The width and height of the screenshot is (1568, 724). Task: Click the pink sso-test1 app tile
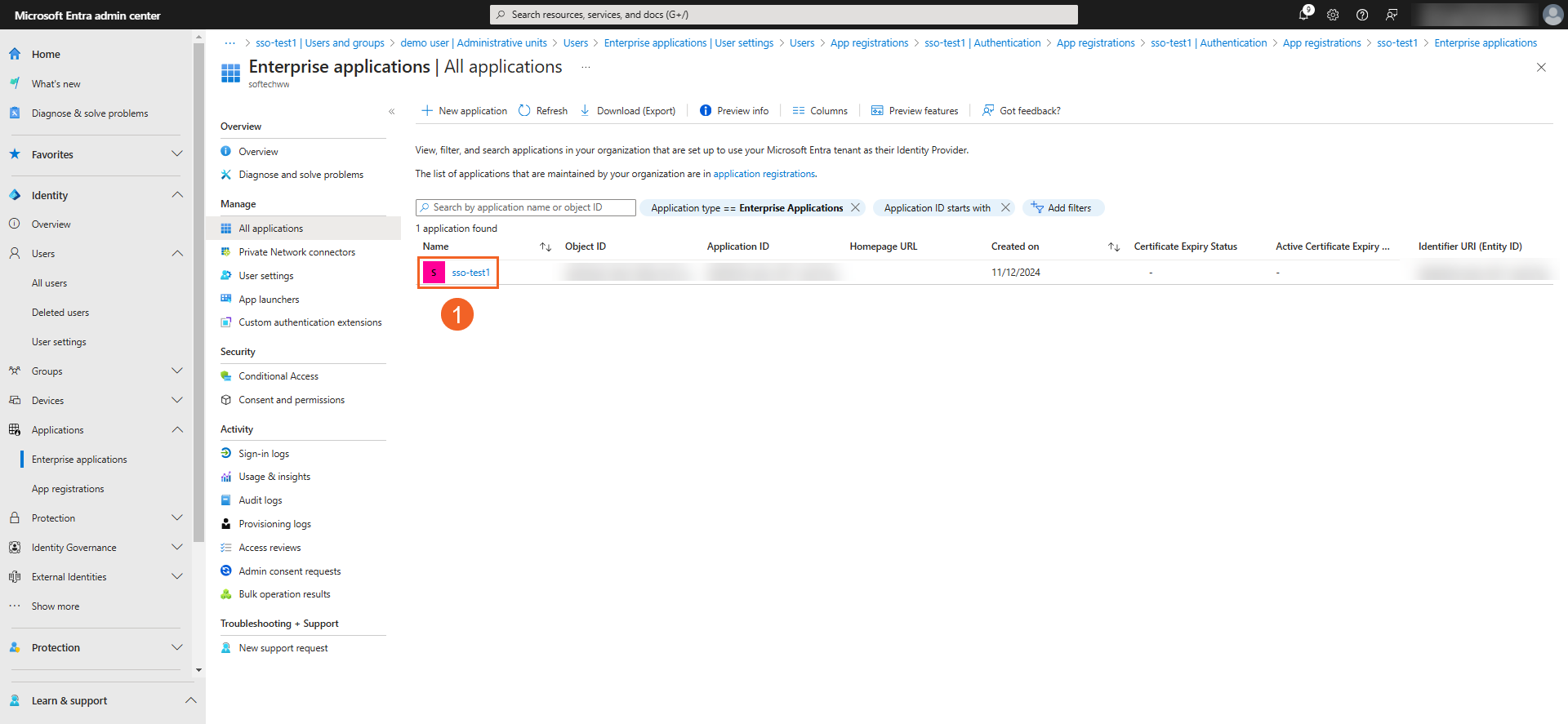click(x=434, y=273)
